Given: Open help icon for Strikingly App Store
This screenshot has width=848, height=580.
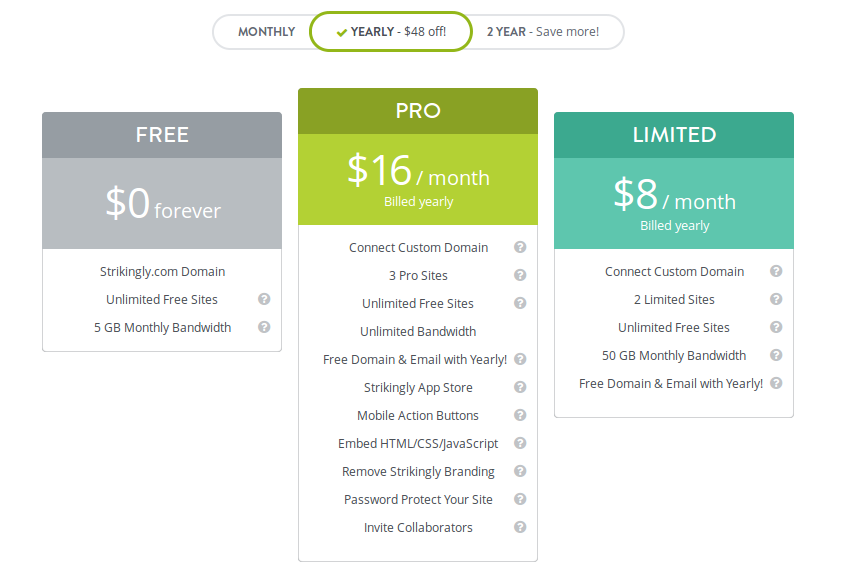Looking at the screenshot, I should (520, 387).
